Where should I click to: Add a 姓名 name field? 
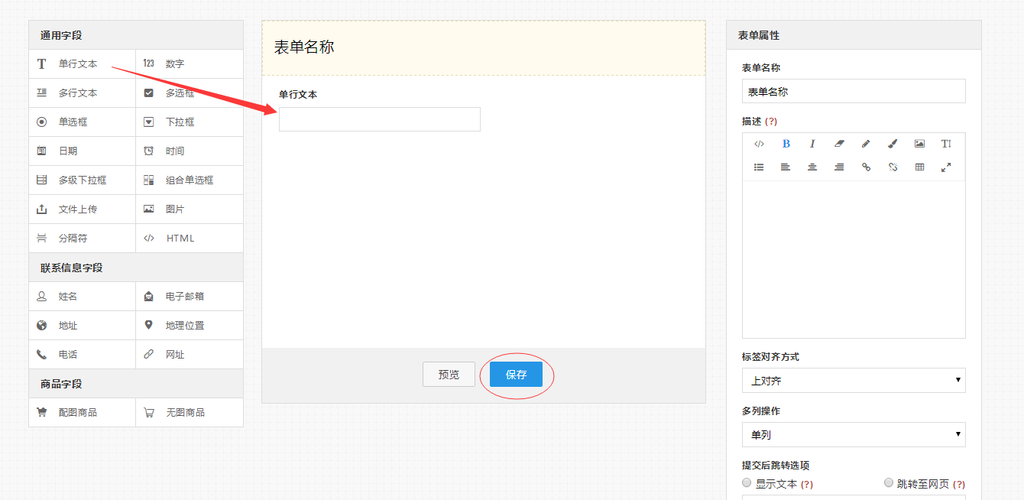tap(82, 296)
